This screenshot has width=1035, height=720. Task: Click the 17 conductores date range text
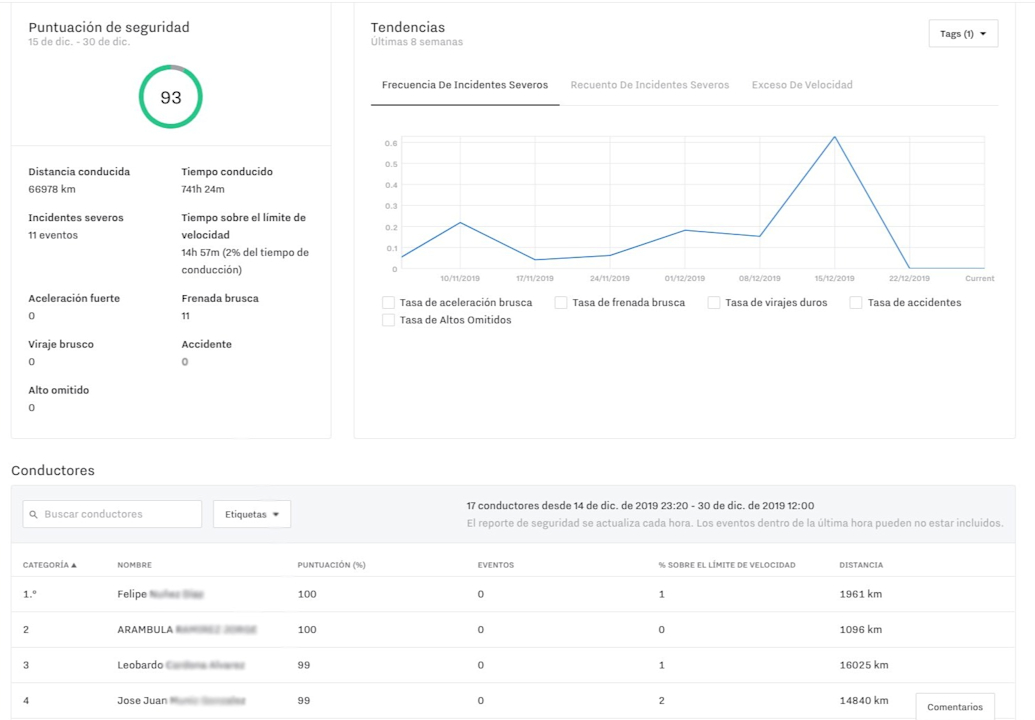pyautogui.click(x=640, y=506)
